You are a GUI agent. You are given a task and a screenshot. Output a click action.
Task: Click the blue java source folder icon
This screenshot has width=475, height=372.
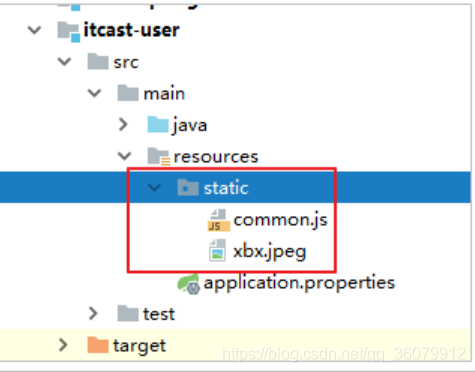click(x=158, y=125)
